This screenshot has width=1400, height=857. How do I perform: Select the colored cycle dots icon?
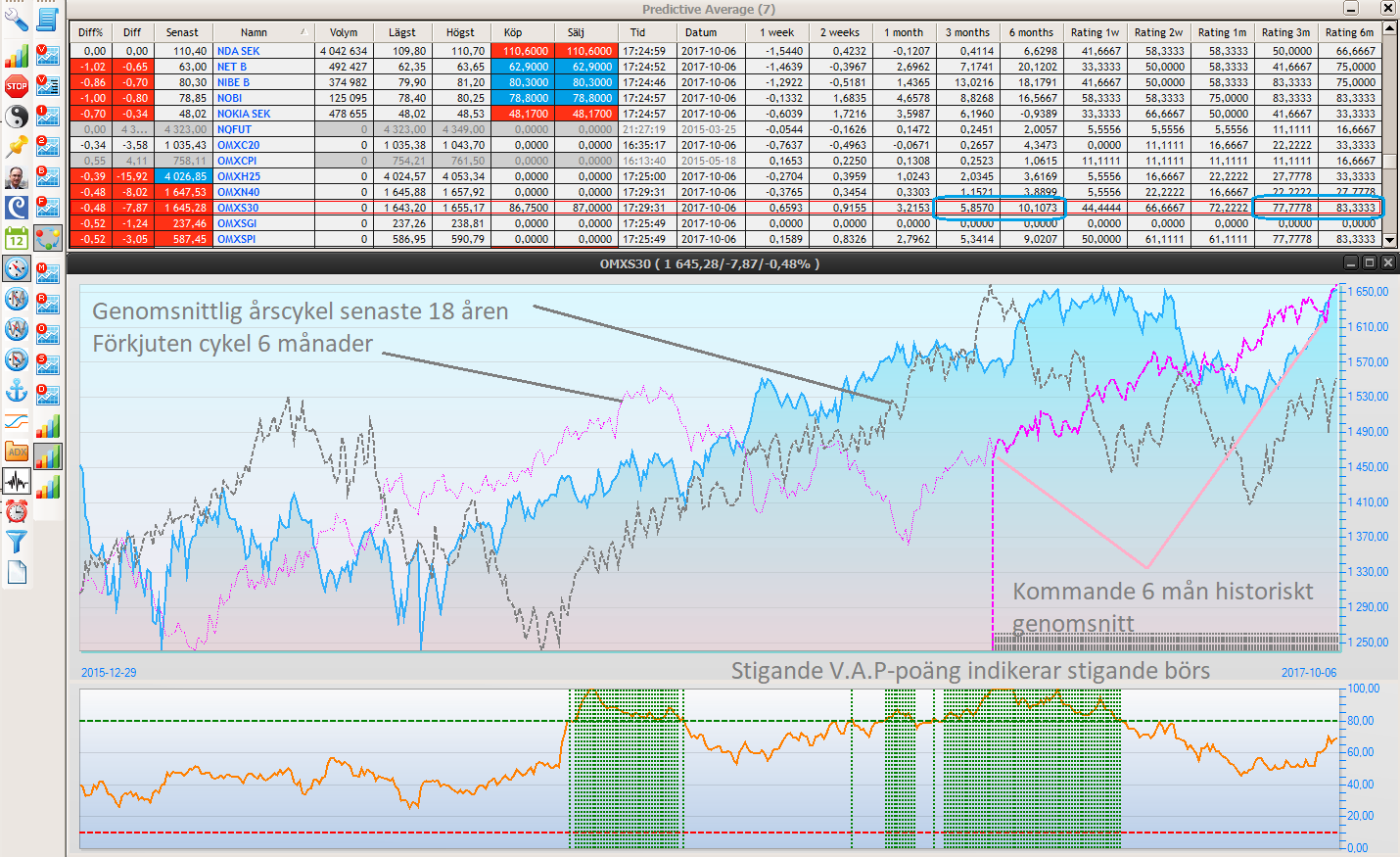47,238
